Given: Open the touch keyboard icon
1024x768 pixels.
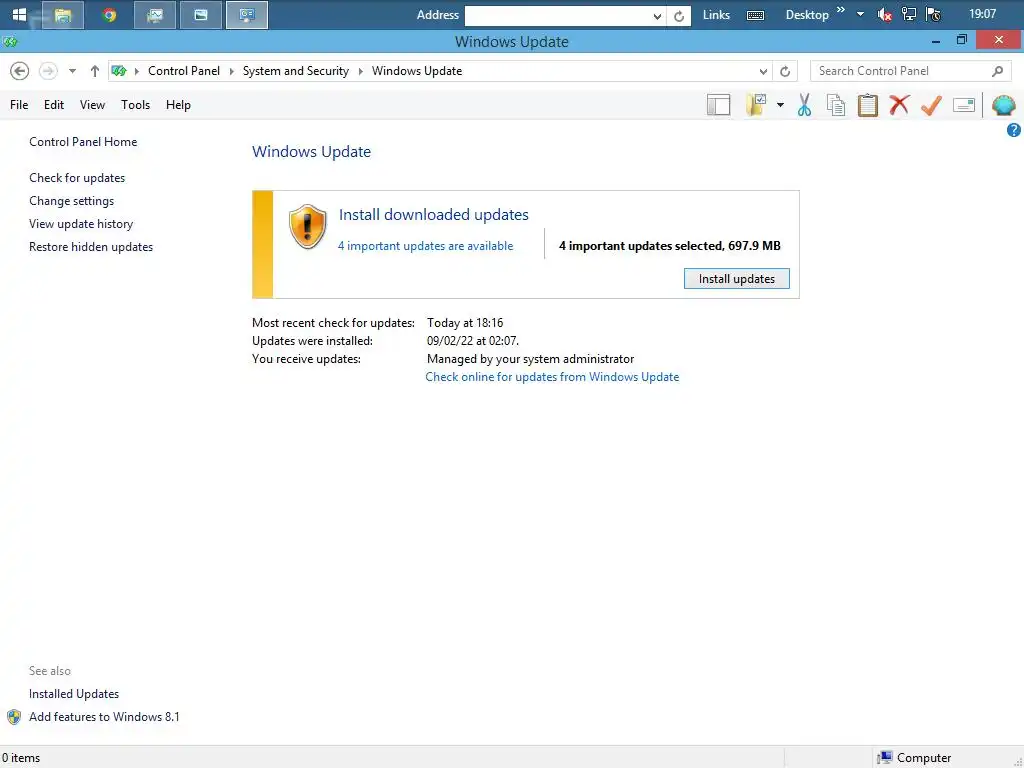Looking at the screenshot, I should [x=755, y=16].
